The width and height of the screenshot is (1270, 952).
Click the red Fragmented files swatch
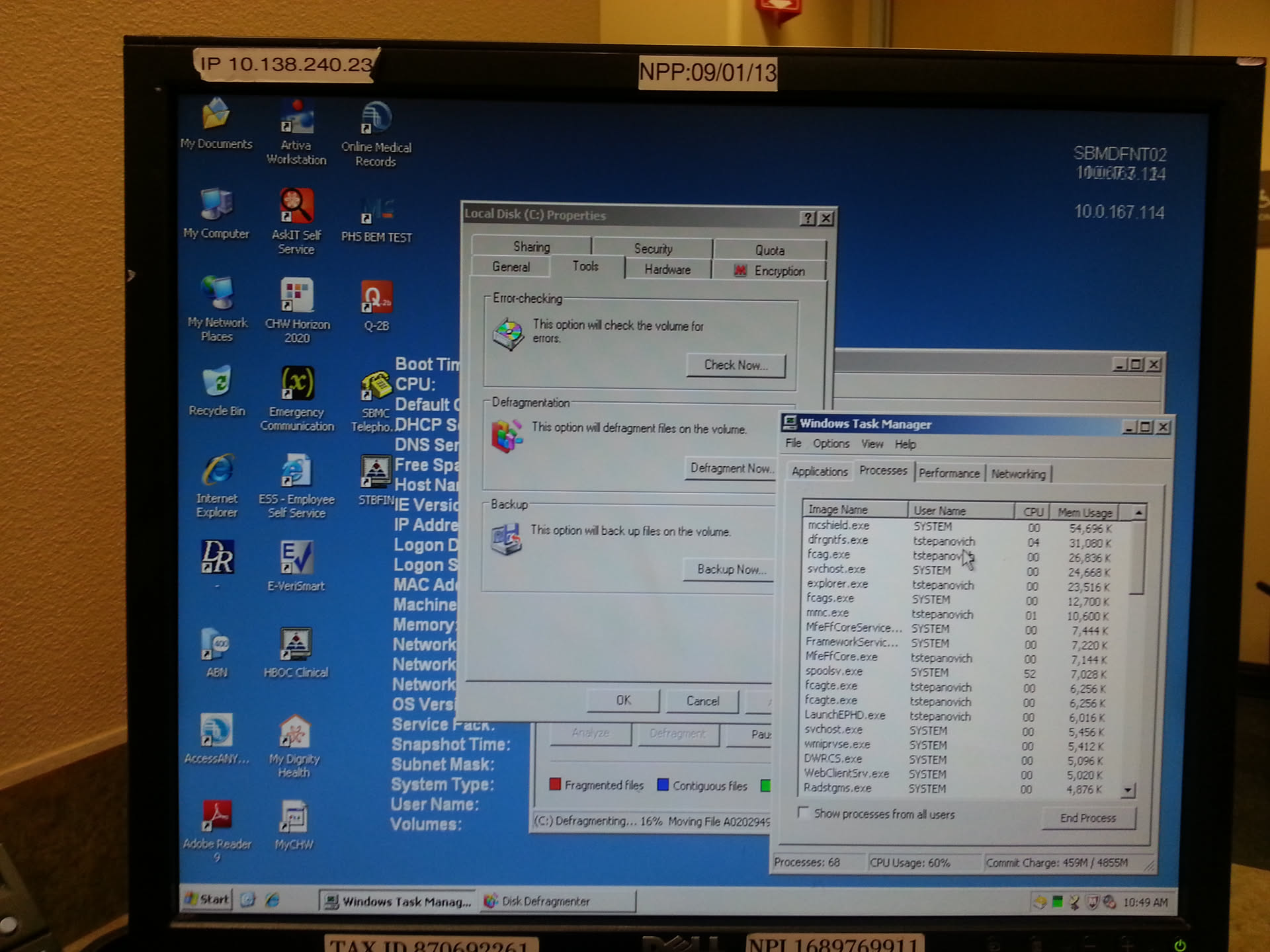pyautogui.click(x=555, y=785)
